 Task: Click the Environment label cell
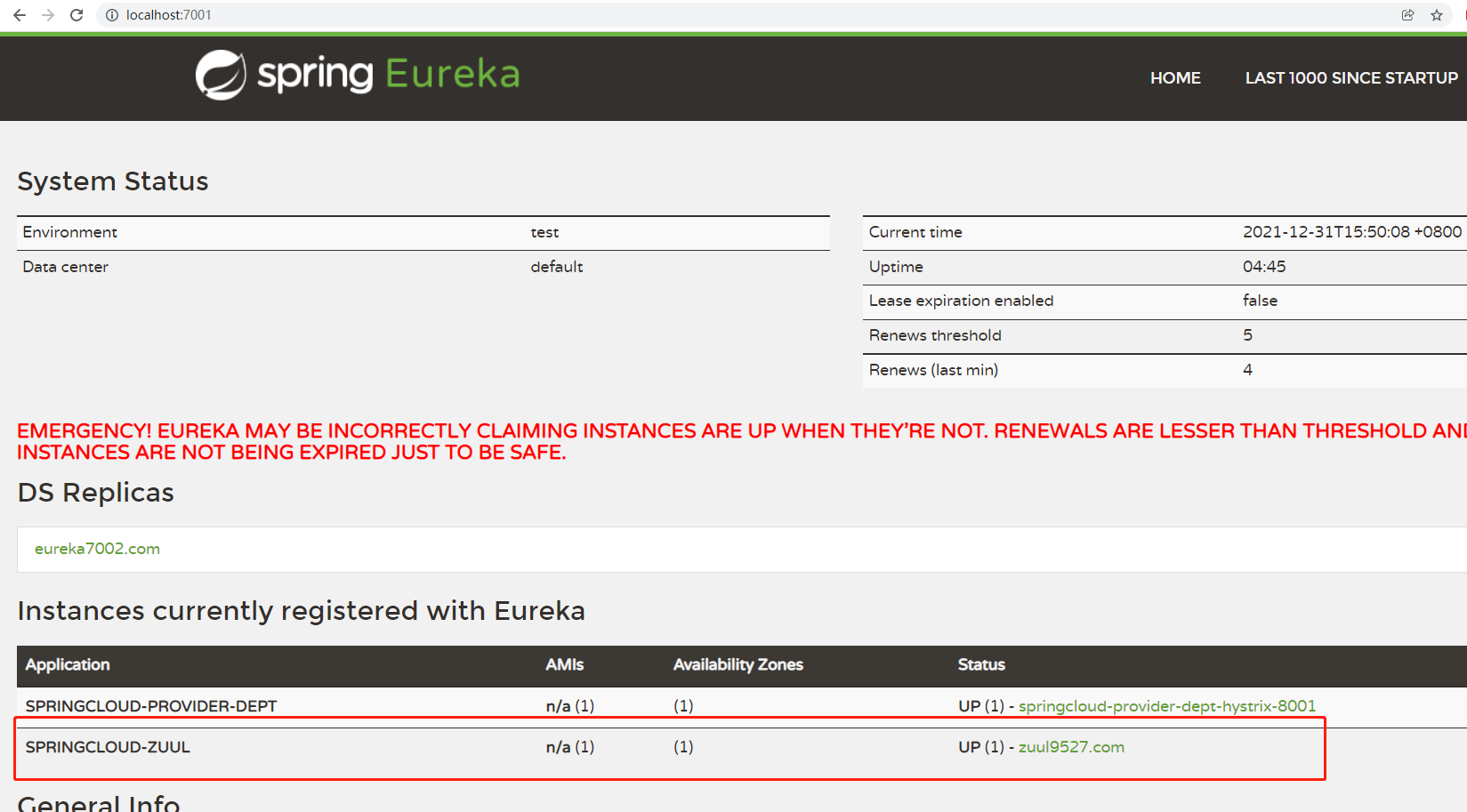[70, 232]
